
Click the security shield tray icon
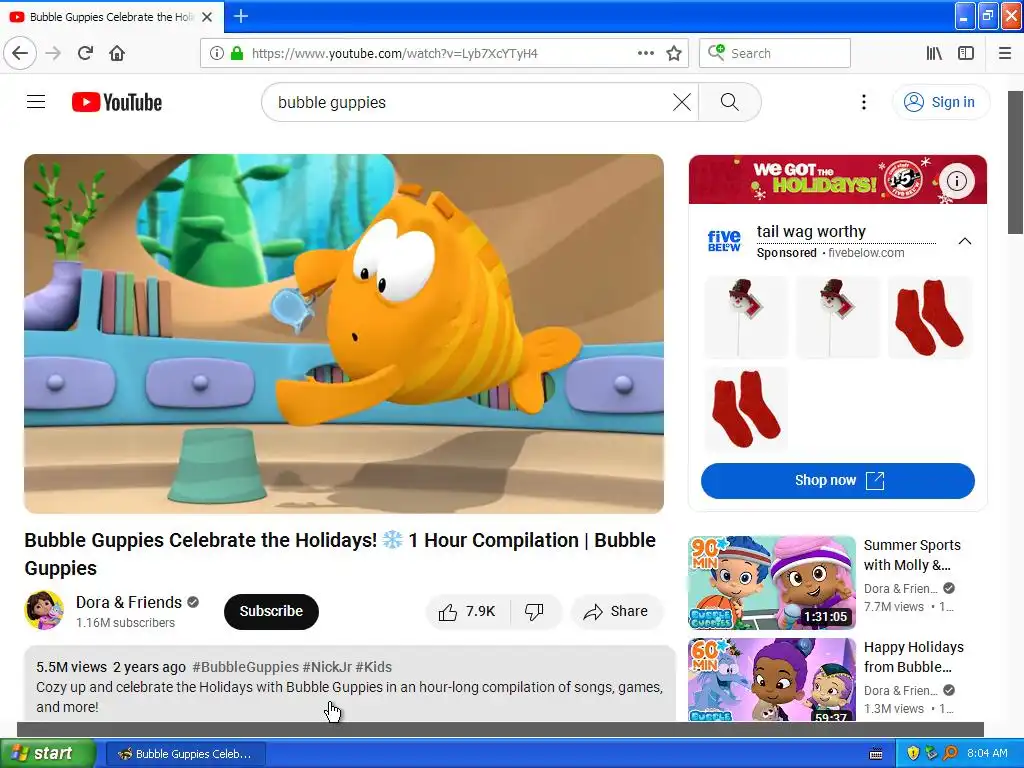tap(912, 754)
